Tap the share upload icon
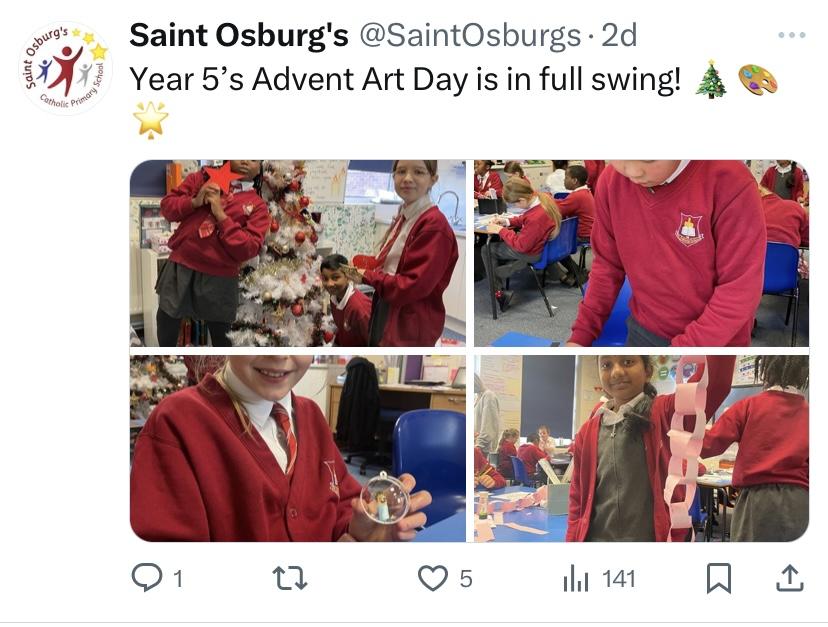828x627 pixels. tap(789, 577)
